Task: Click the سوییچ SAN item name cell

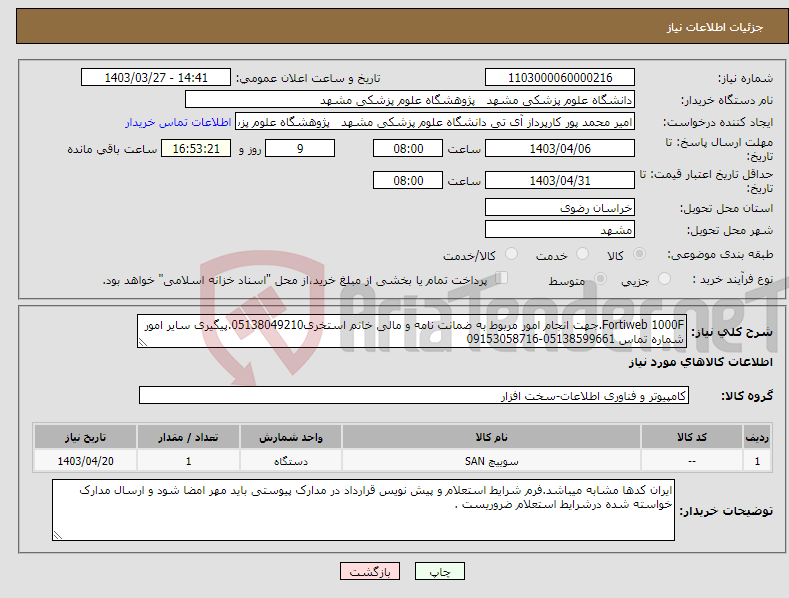Action: pyautogui.click(x=491, y=461)
